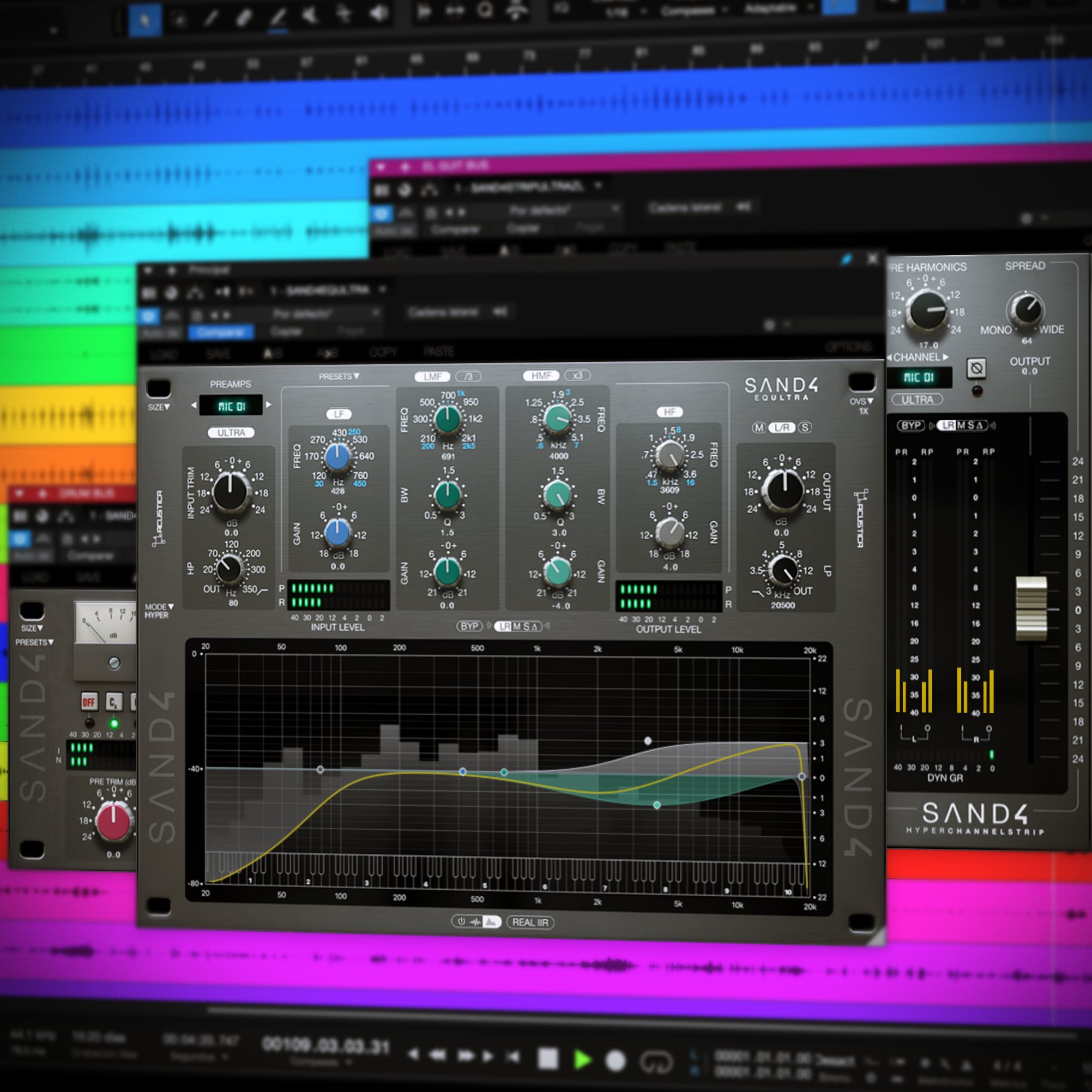
Task: Toggle ULTRA button under EQ preamps display
Action: (x=231, y=432)
